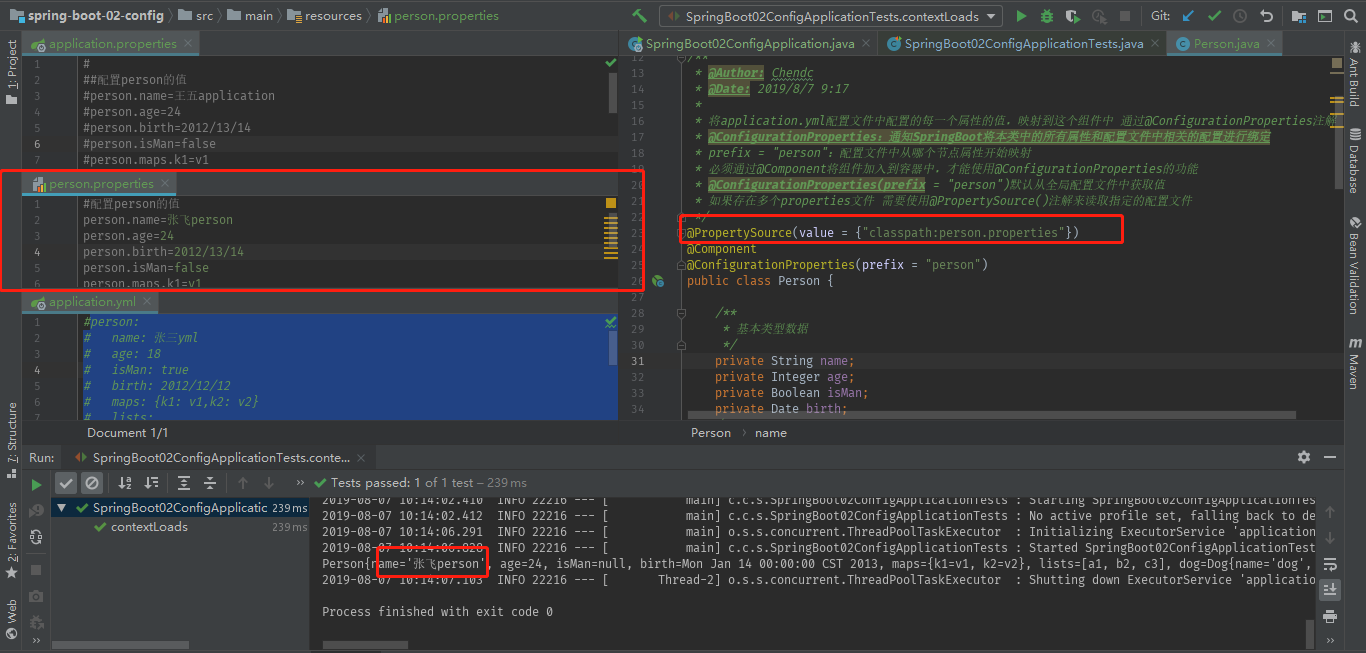Print console output icon
The height and width of the screenshot is (653, 1366).
coord(1329,617)
